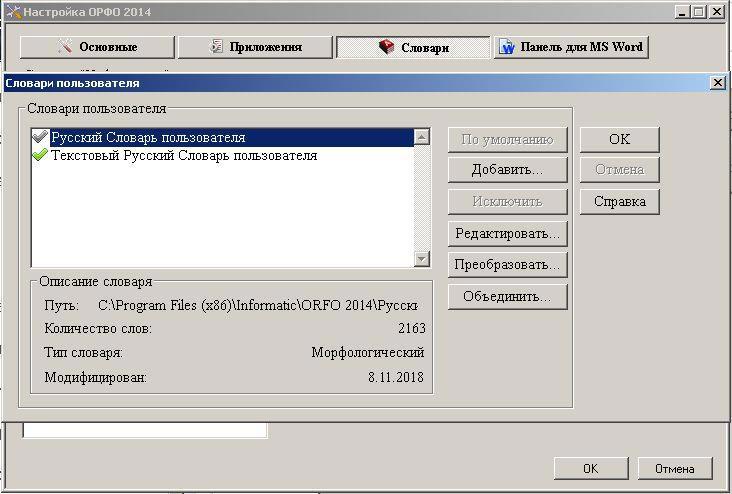Click Отмена in the bottom settings window
Viewport: 732px width, 494px height.
[x=674, y=468]
